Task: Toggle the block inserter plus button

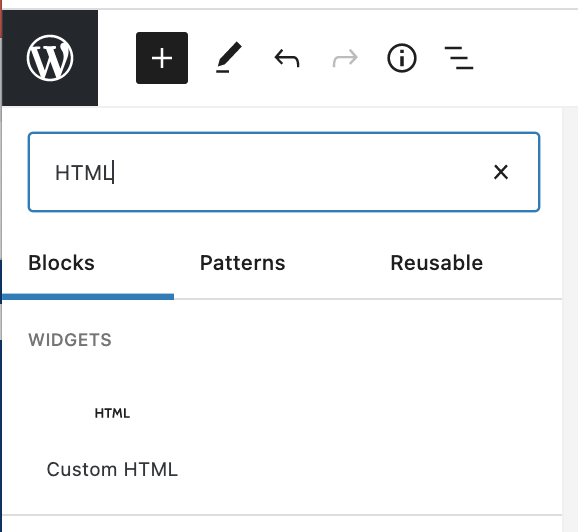Action: (x=162, y=58)
